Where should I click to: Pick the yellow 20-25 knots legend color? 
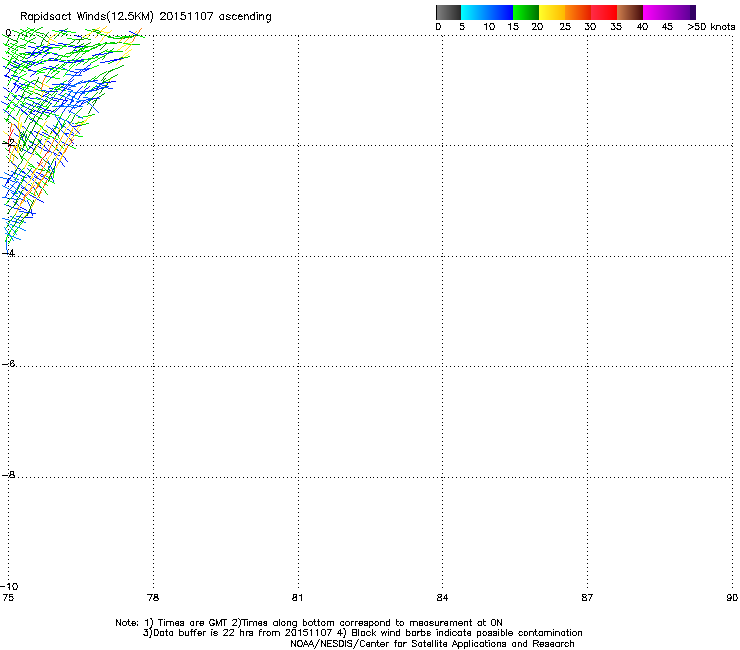pyautogui.click(x=552, y=12)
